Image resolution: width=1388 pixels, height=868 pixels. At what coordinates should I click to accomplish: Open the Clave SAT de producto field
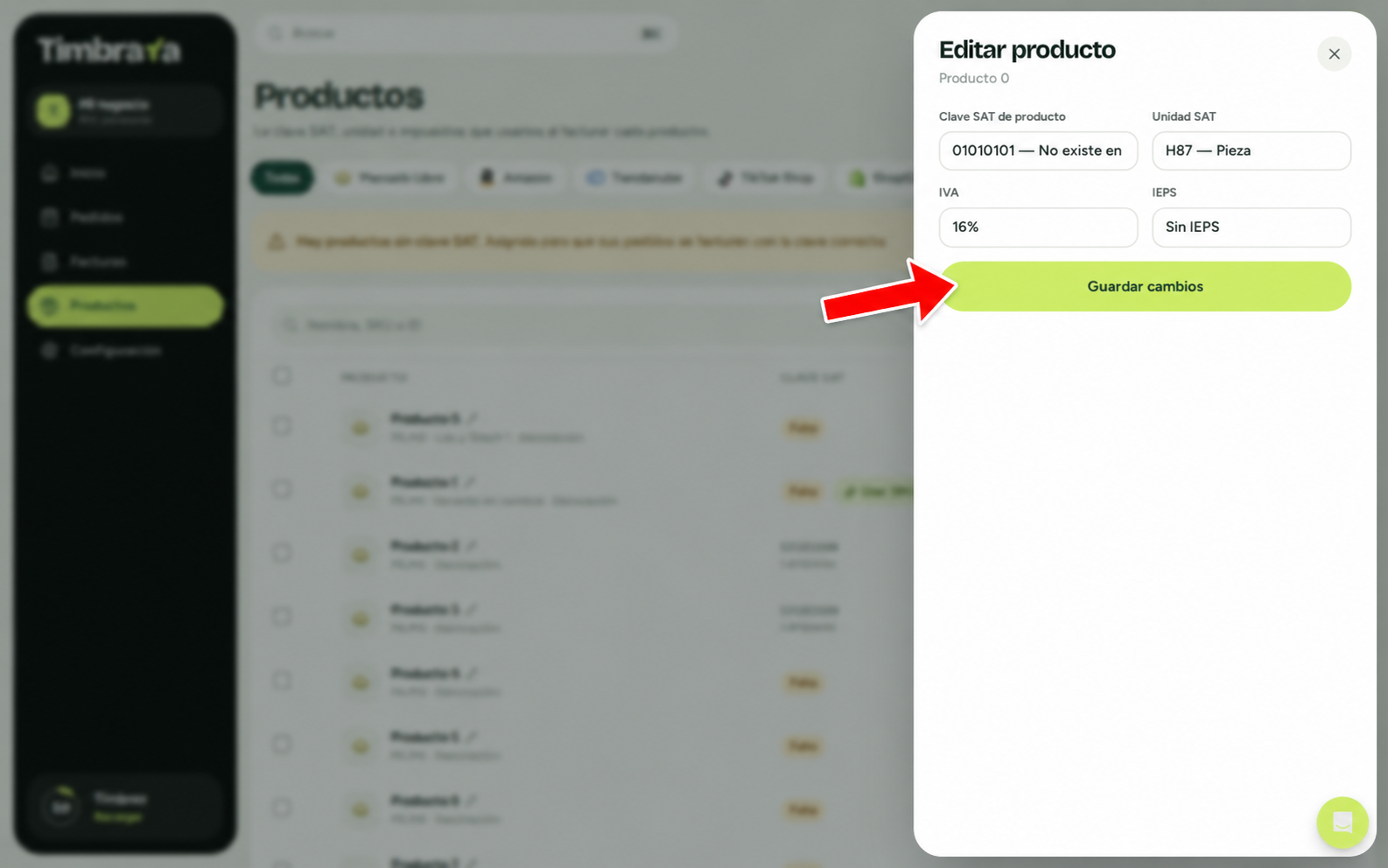click(1038, 150)
